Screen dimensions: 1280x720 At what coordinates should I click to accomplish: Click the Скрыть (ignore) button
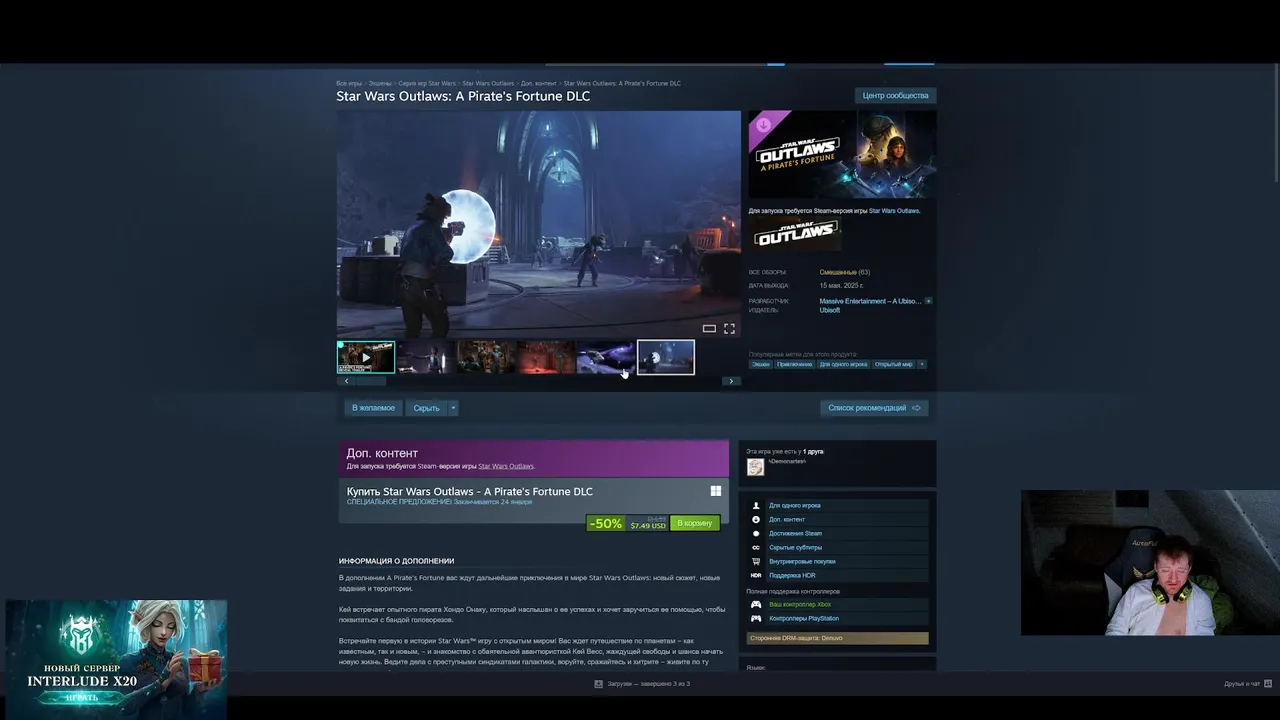click(x=426, y=408)
